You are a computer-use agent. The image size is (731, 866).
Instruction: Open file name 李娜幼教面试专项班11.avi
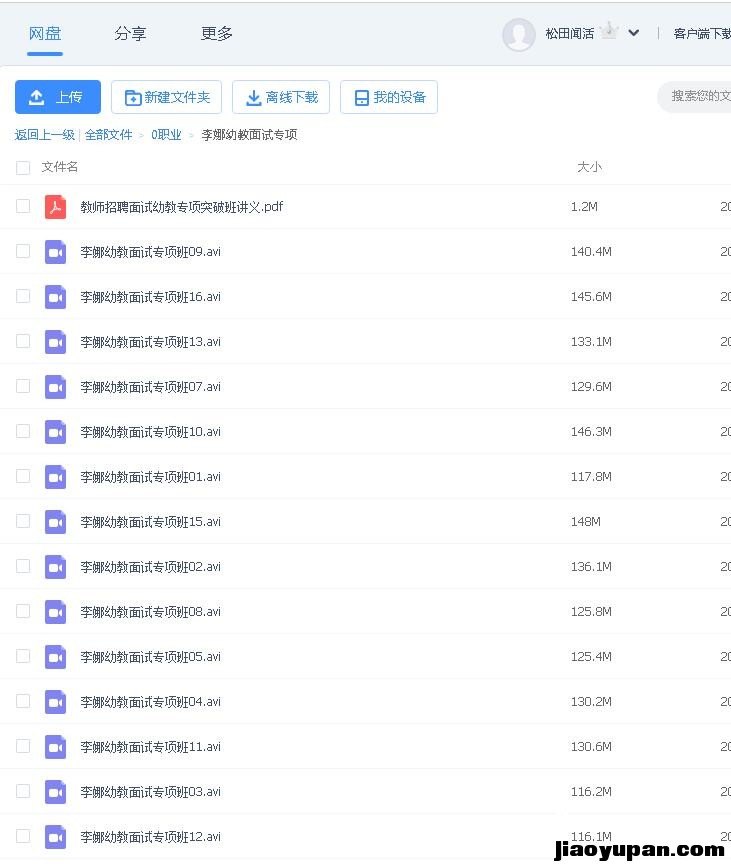pyautogui.click(x=151, y=747)
